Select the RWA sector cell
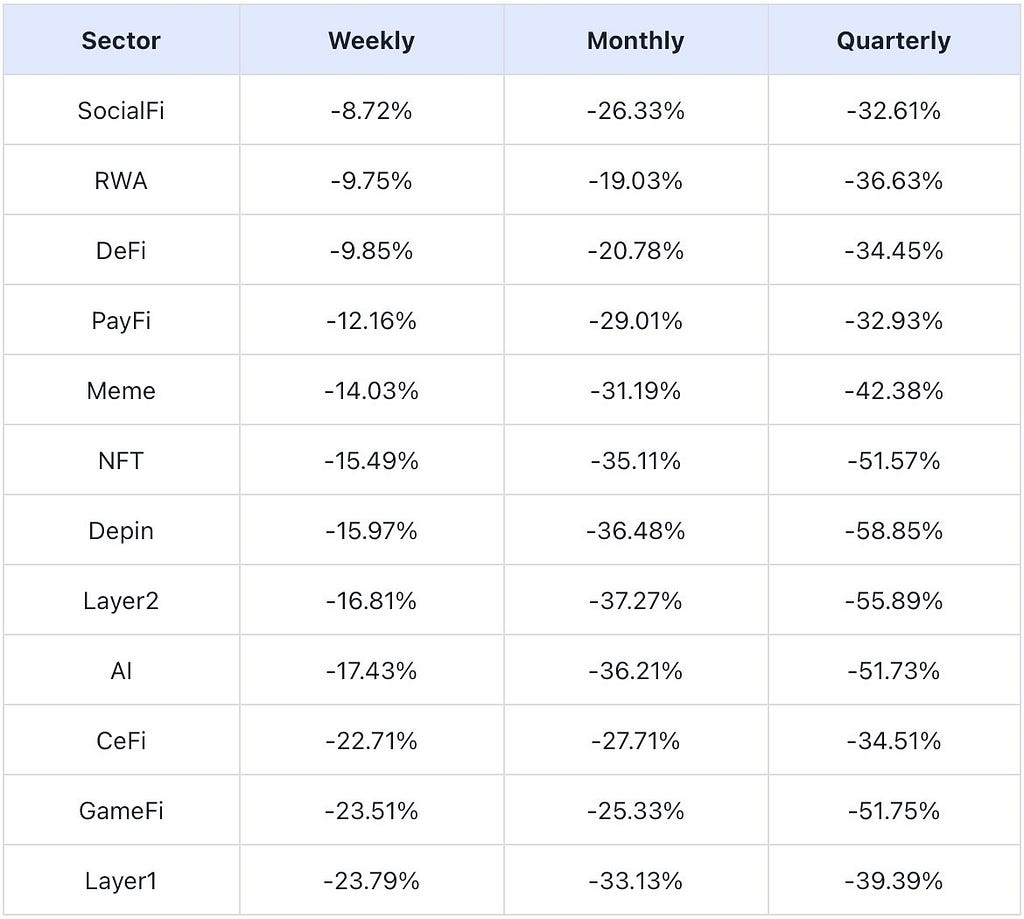This screenshot has height=919, width=1024. [x=121, y=180]
